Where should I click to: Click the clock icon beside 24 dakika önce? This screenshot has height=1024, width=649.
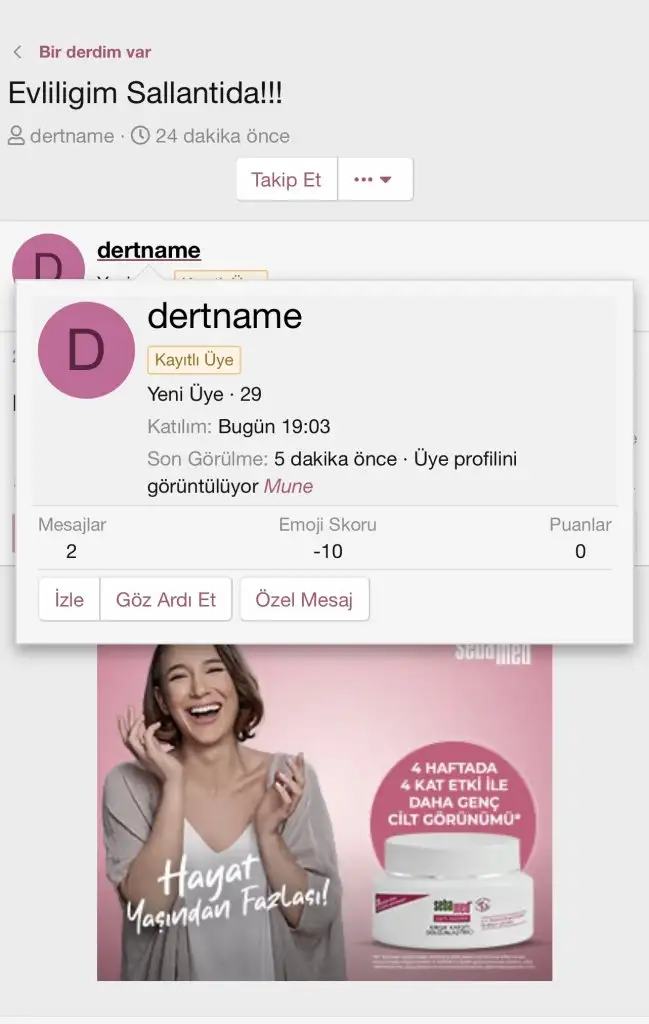[x=140, y=136]
